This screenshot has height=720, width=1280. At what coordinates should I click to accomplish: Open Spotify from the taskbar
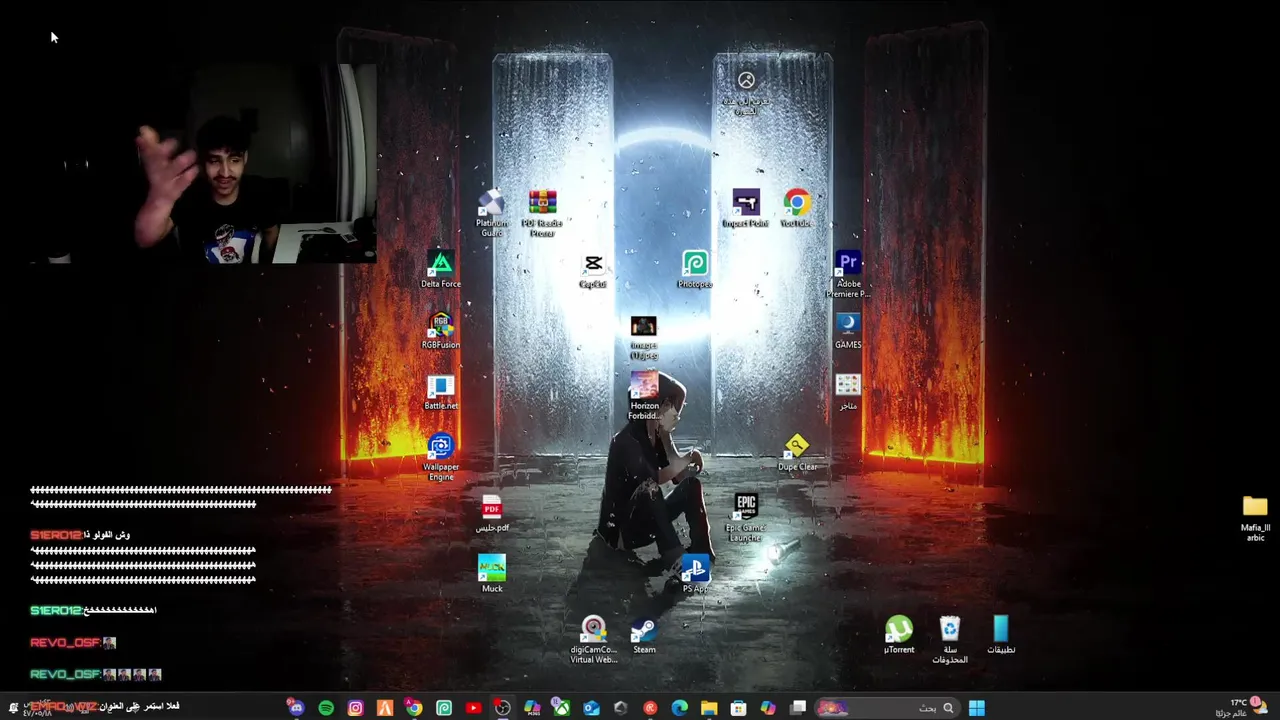[x=326, y=708]
